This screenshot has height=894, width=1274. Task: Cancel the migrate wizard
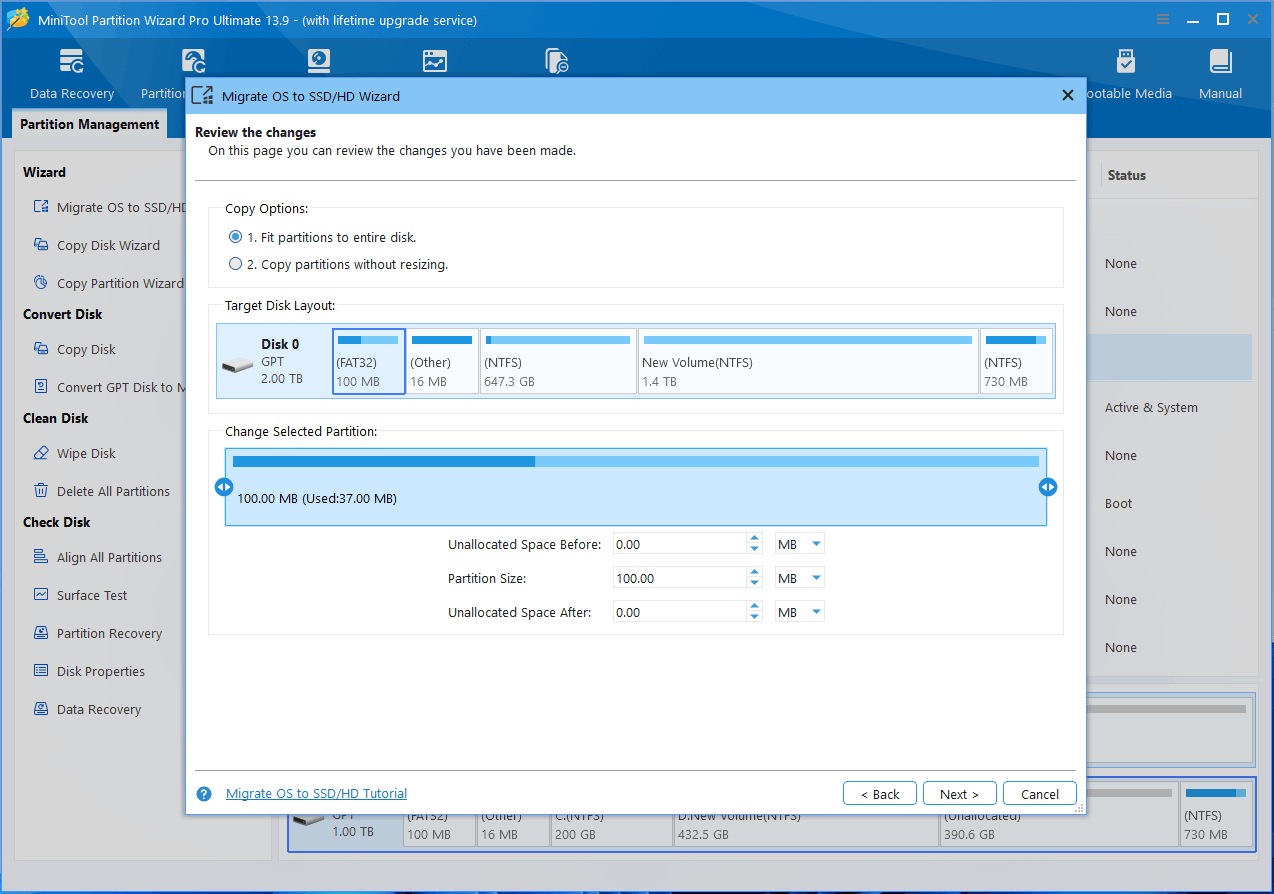pos(1039,794)
